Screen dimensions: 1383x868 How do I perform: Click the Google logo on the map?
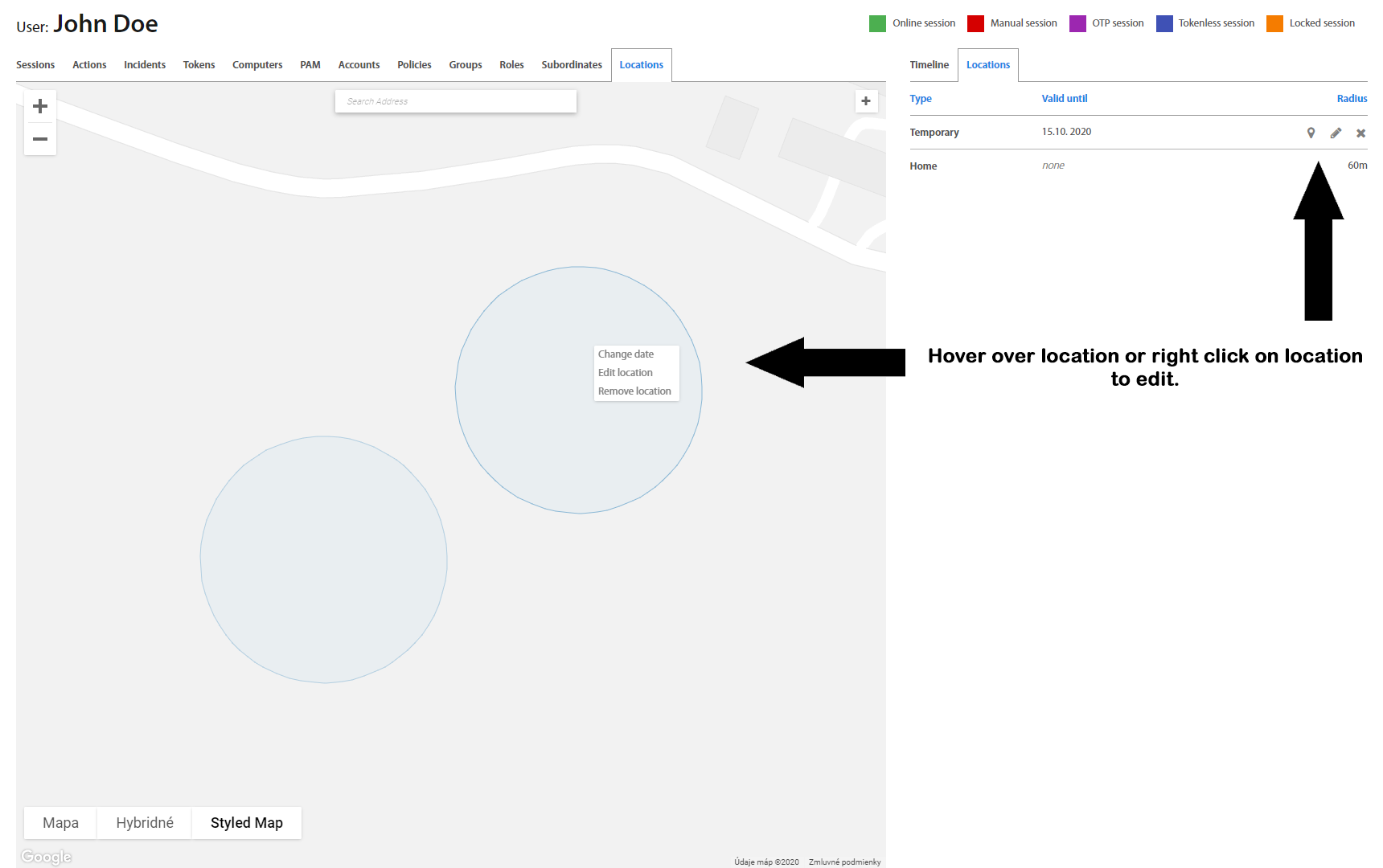(47, 857)
